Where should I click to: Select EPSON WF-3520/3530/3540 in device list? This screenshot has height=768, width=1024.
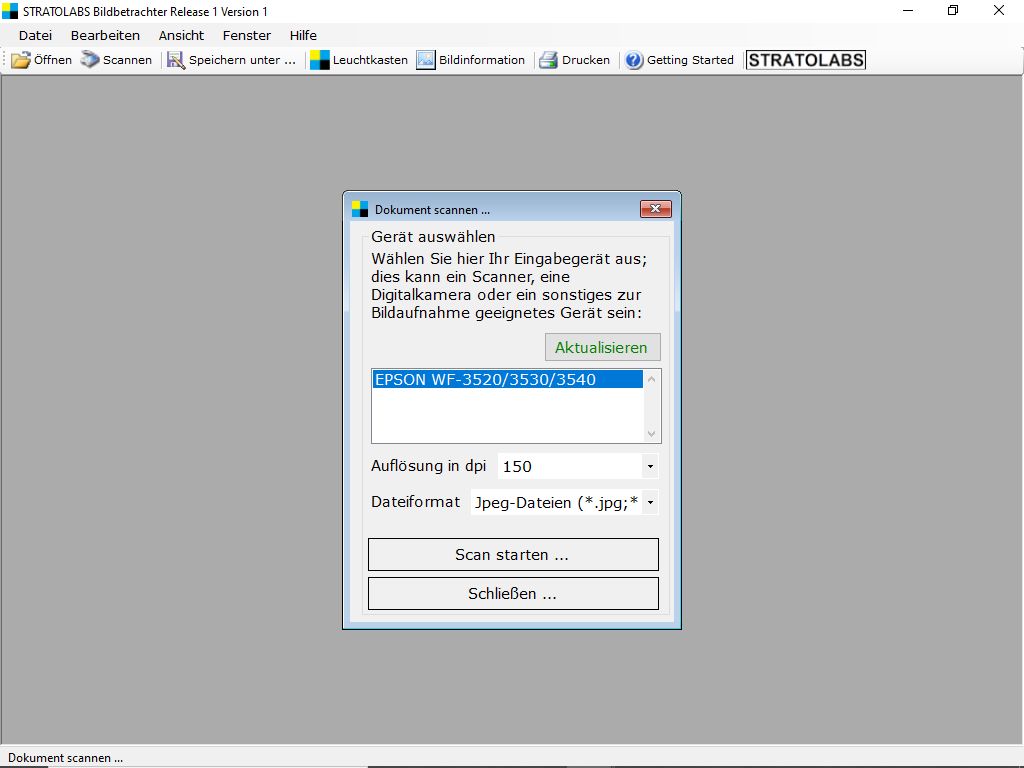(x=508, y=379)
